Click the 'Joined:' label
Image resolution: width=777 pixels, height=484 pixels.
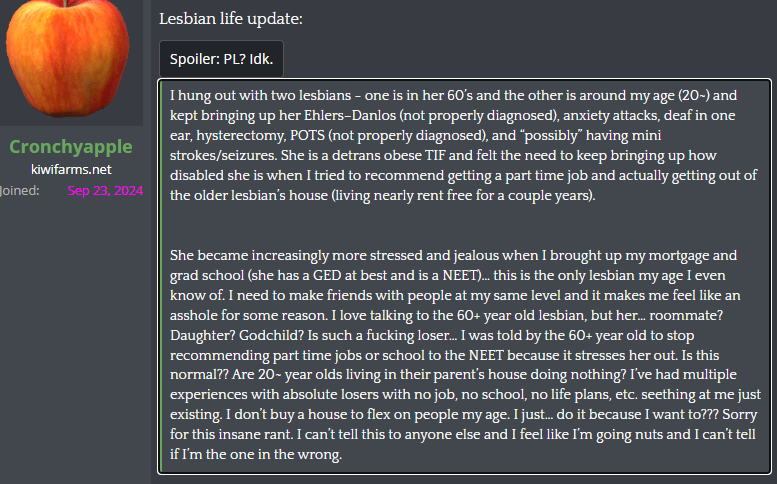pos(19,191)
